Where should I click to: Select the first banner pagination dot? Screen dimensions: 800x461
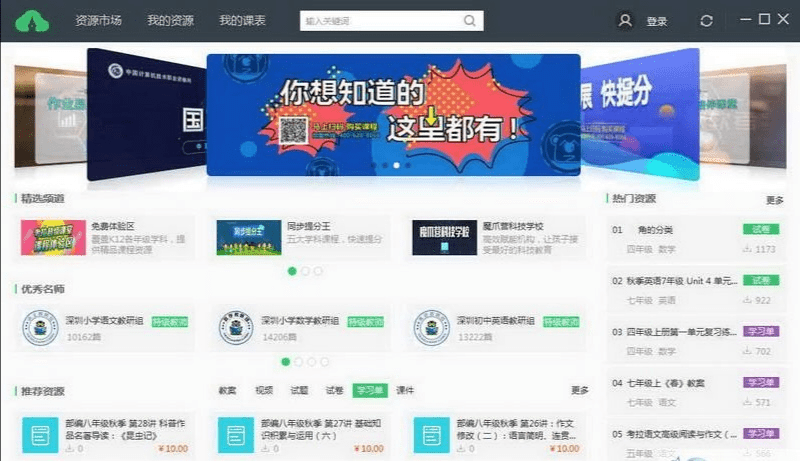pyautogui.click(x=373, y=165)
